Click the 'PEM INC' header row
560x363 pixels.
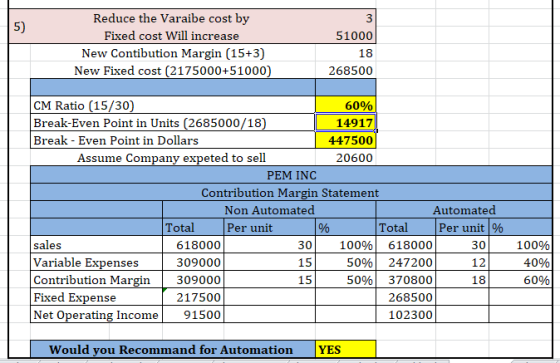[x=291, y=175]
